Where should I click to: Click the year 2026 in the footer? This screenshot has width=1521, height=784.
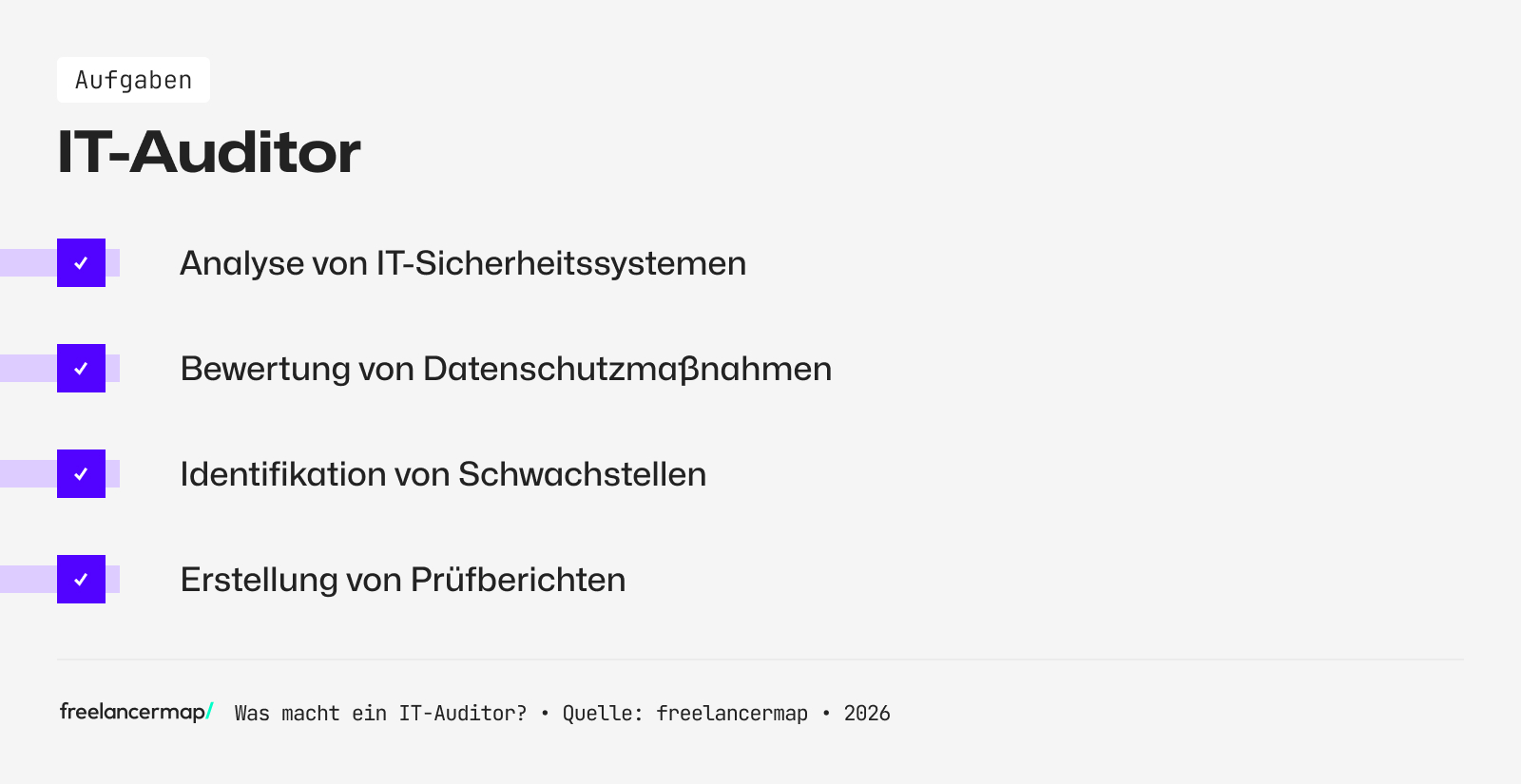tap(867, 714)
